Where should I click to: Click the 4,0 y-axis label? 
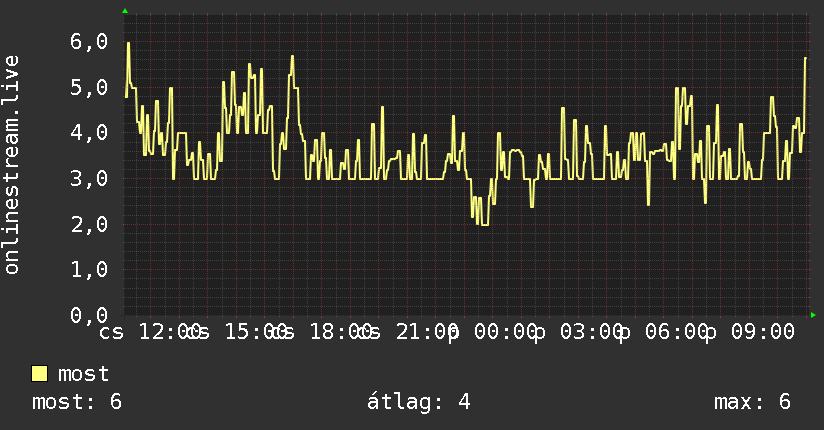[89, 132]
